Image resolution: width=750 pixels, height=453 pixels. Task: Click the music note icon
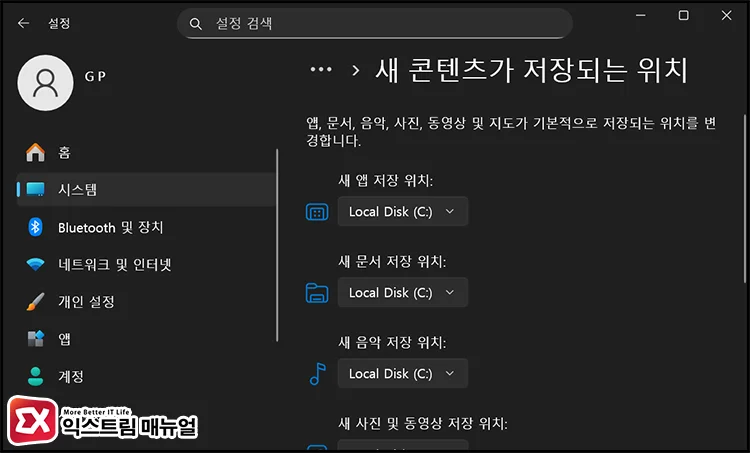[318, 374]
